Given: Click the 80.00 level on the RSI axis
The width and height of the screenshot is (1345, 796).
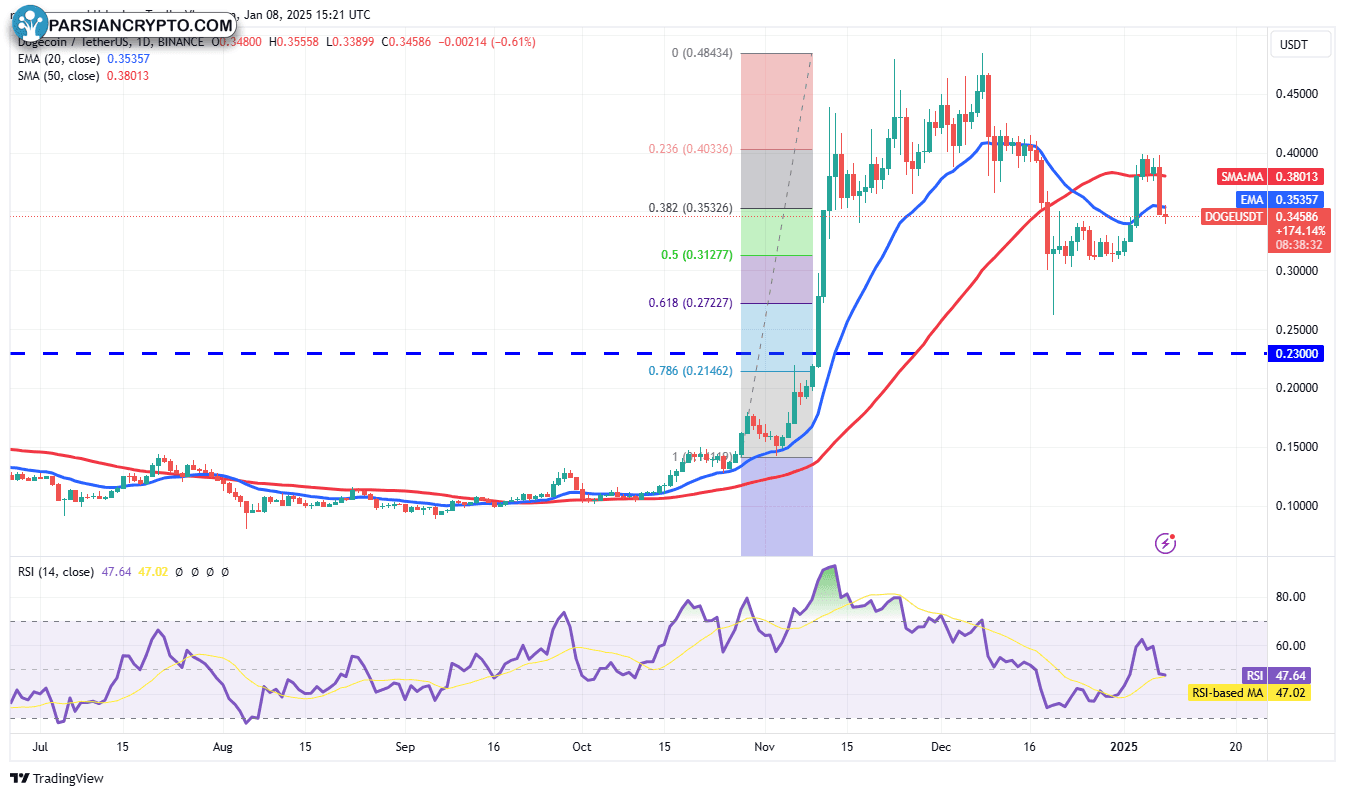Looking at the screenshot, I should [1291, 597].
